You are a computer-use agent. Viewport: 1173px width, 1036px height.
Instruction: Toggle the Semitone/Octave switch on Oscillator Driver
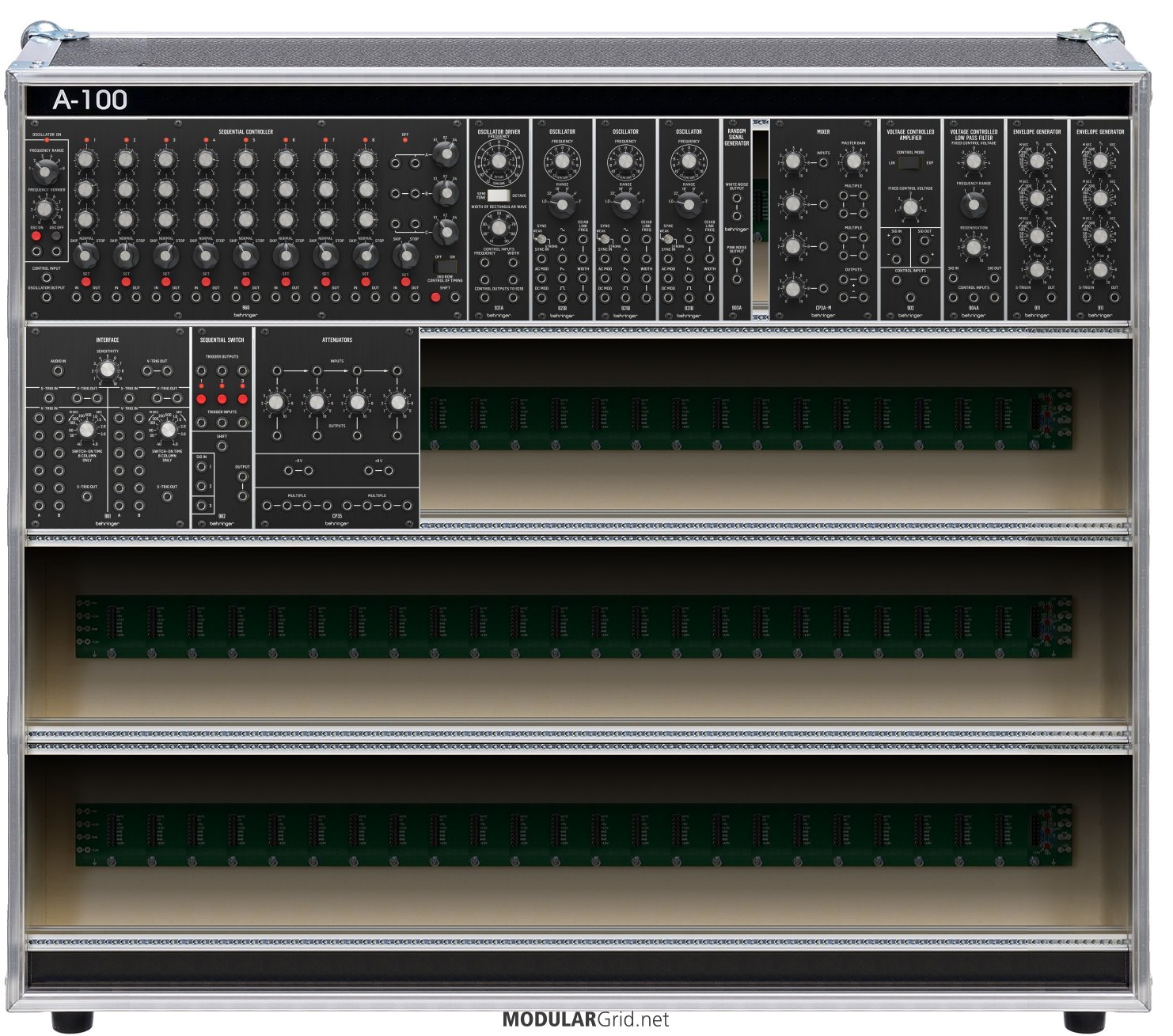tap(499, 195)
